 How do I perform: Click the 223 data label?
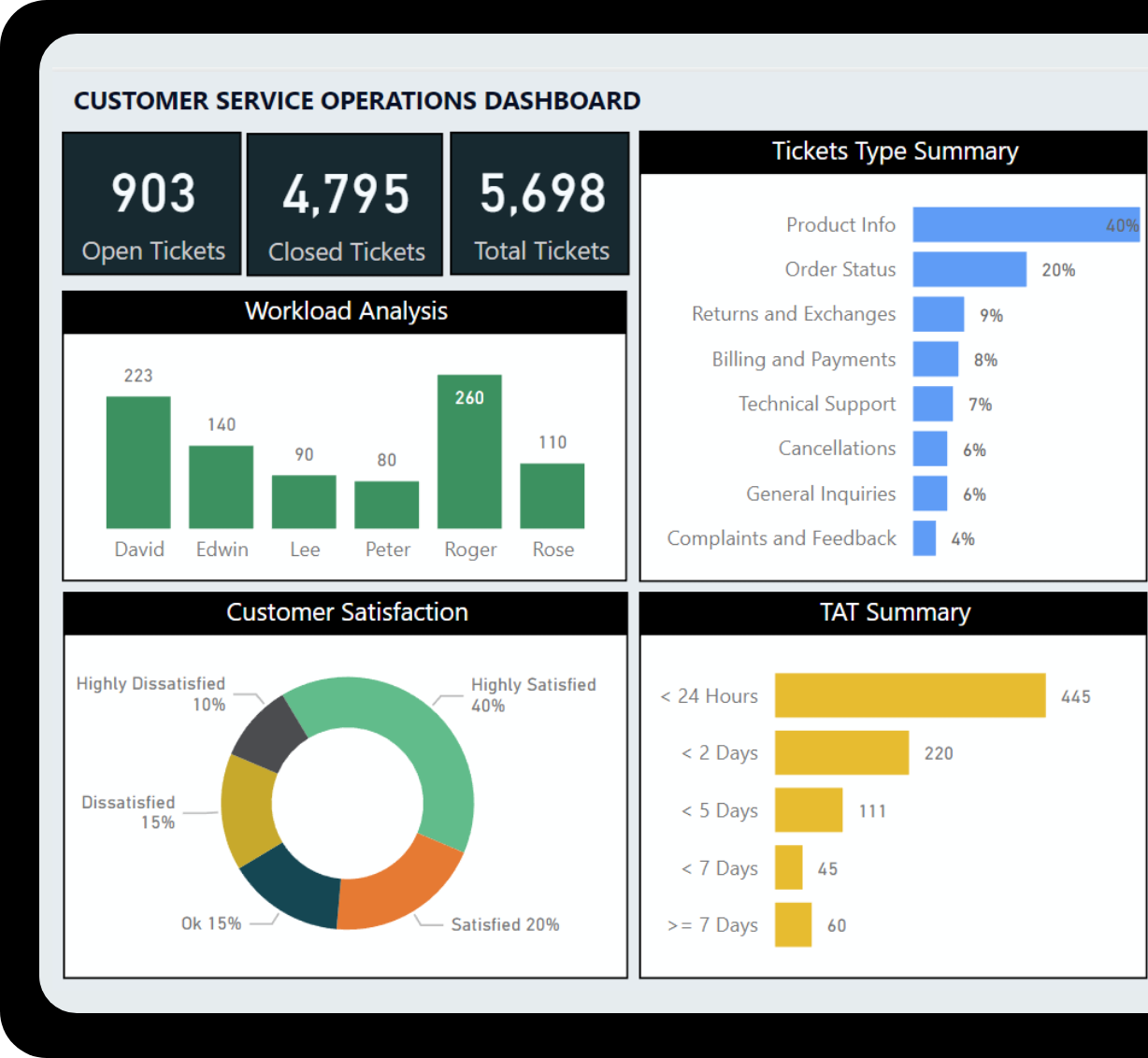(x=138, y=376)
